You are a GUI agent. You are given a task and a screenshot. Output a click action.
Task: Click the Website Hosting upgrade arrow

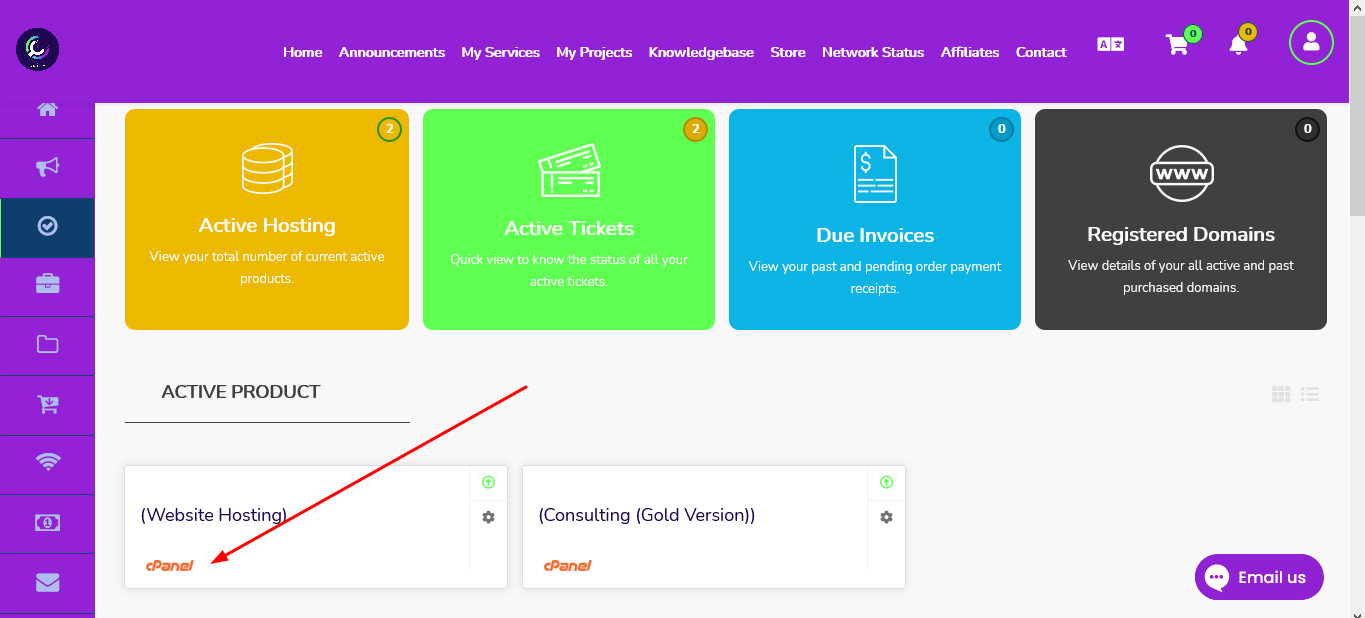pos(488,482)
